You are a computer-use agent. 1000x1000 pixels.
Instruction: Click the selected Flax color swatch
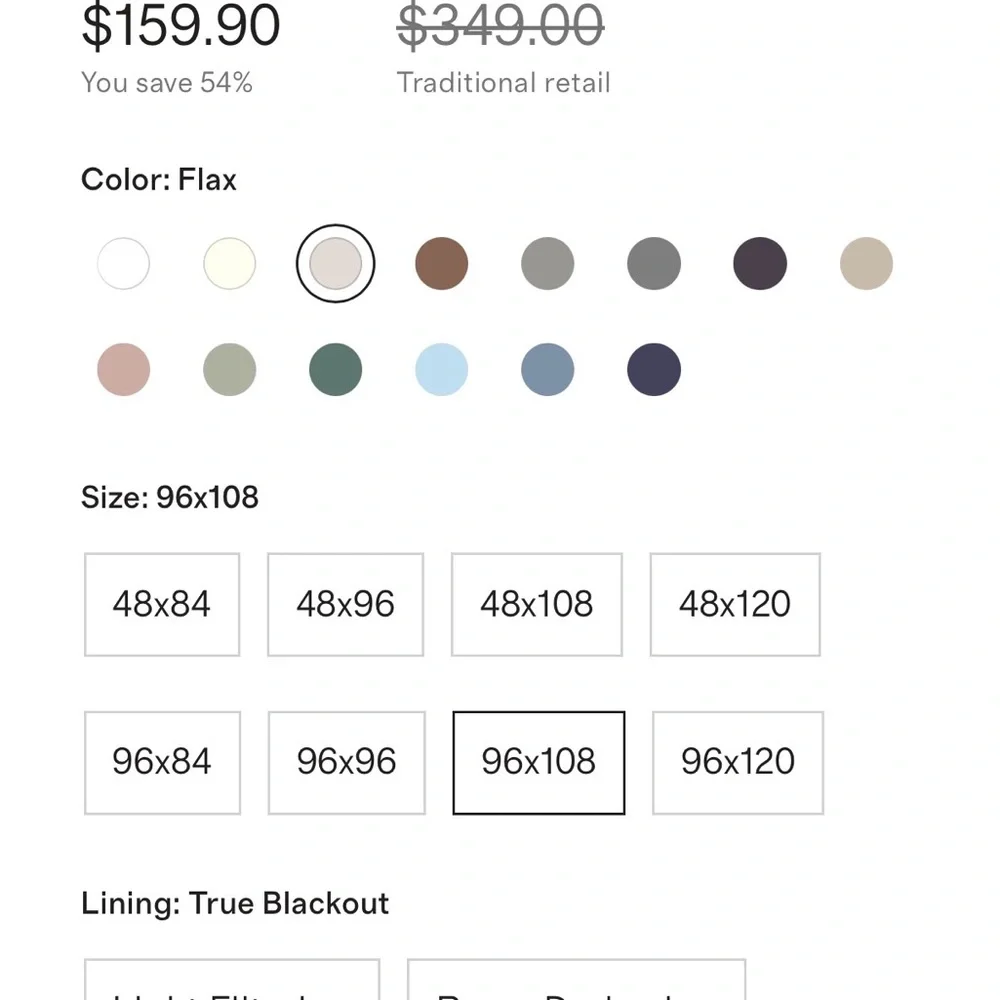335,263
